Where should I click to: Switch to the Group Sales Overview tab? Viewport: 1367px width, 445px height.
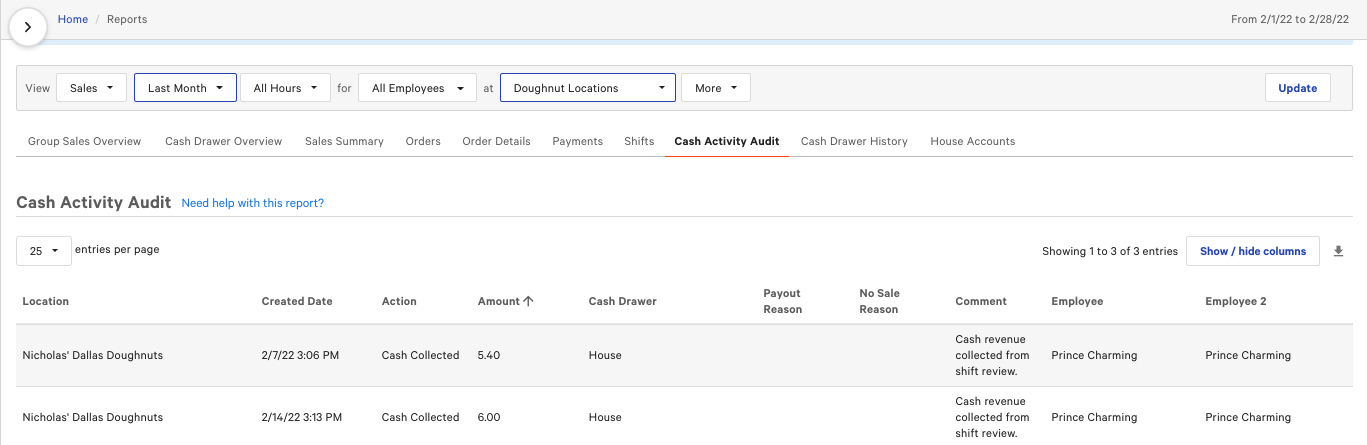point(84,141)
